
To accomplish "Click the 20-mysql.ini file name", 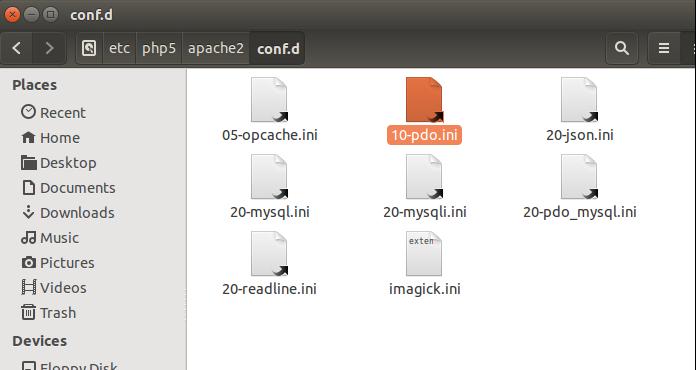I will click(270, 212).
